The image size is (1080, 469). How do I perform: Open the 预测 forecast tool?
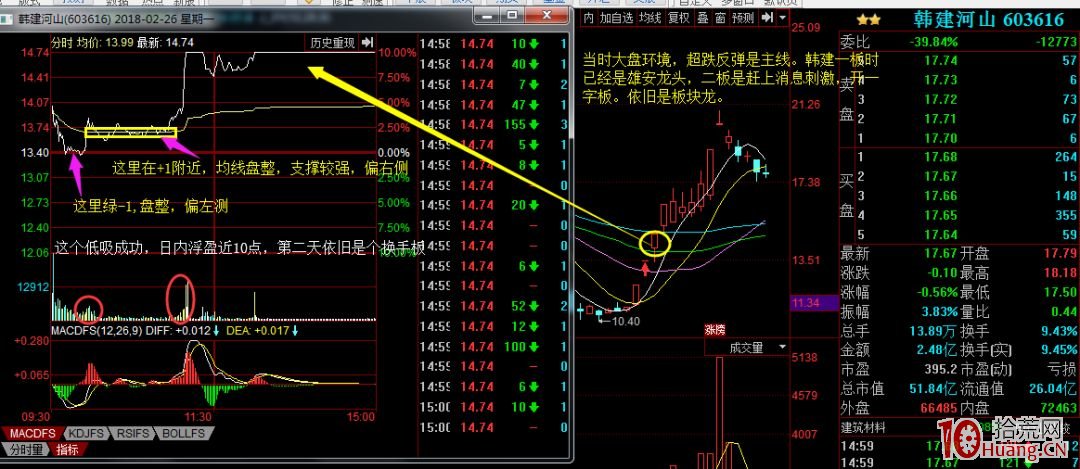[x=743, y=18]
